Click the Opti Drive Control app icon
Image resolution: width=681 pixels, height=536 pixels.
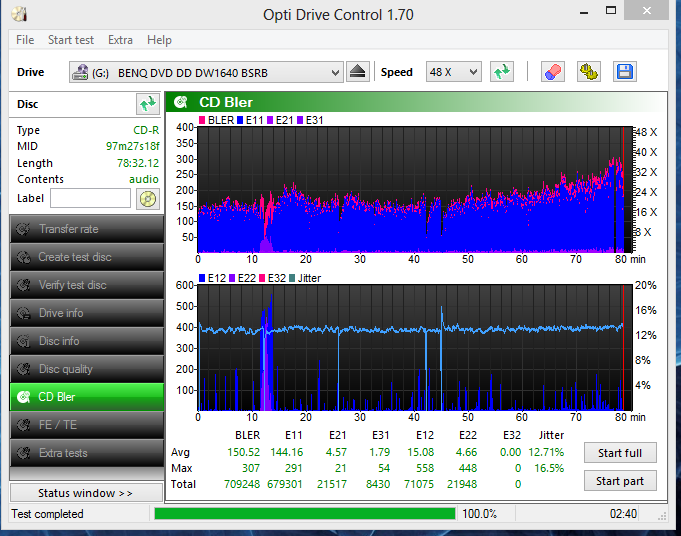tap(20, 14)
